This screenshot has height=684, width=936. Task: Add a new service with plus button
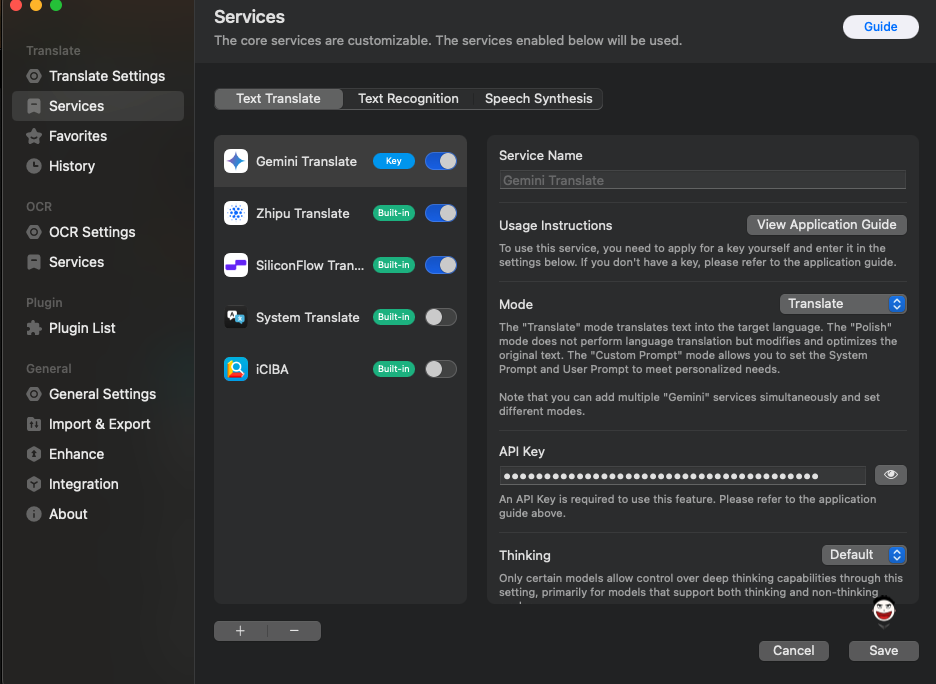click(240, 631)
